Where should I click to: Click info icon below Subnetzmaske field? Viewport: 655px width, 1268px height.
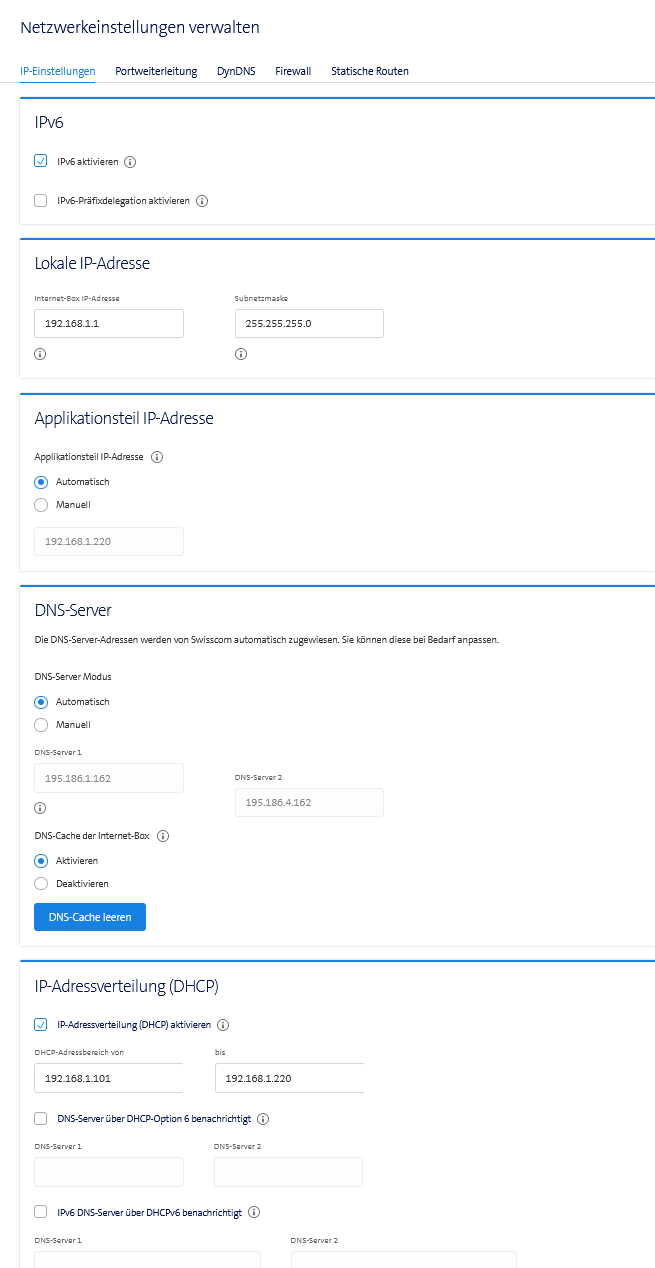[x=241, y=354]
